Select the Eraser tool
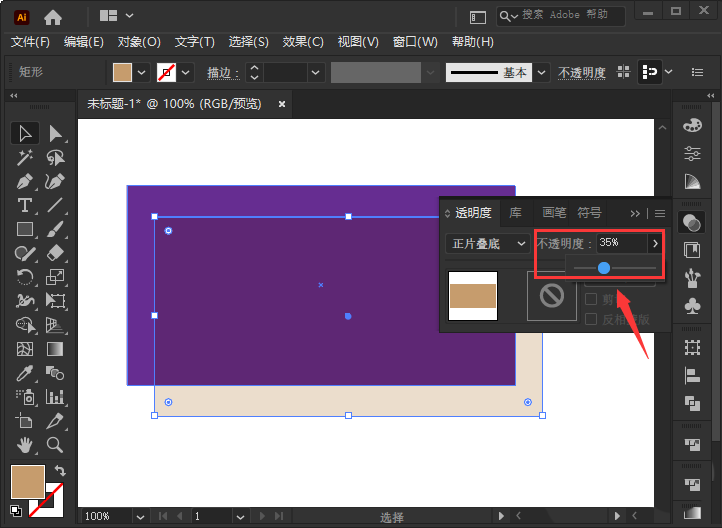Viewport: 722px width, 528px height. click(x=55, y=253)
